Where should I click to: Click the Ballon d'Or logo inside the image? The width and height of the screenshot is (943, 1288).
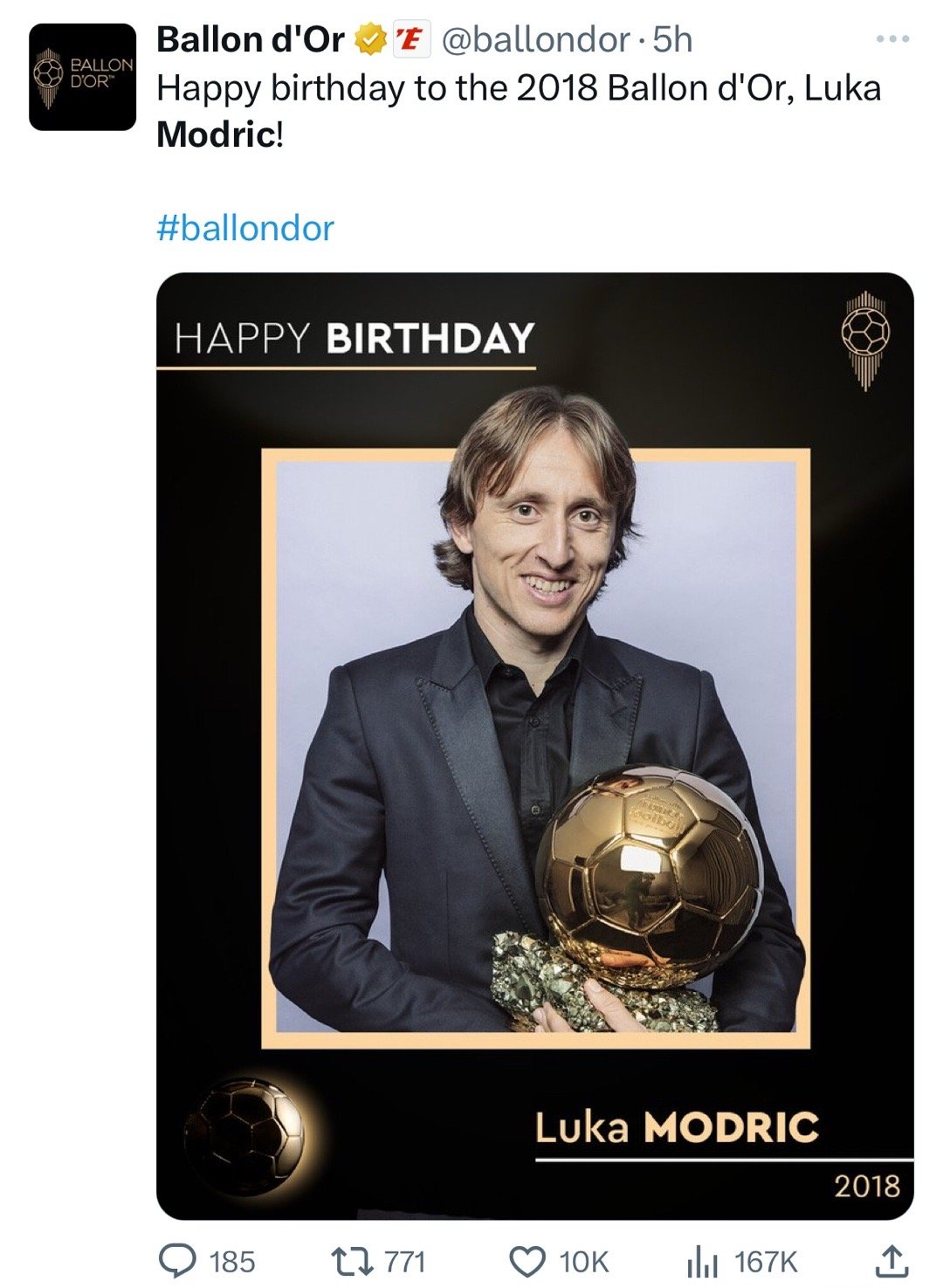tap(864, 340)
